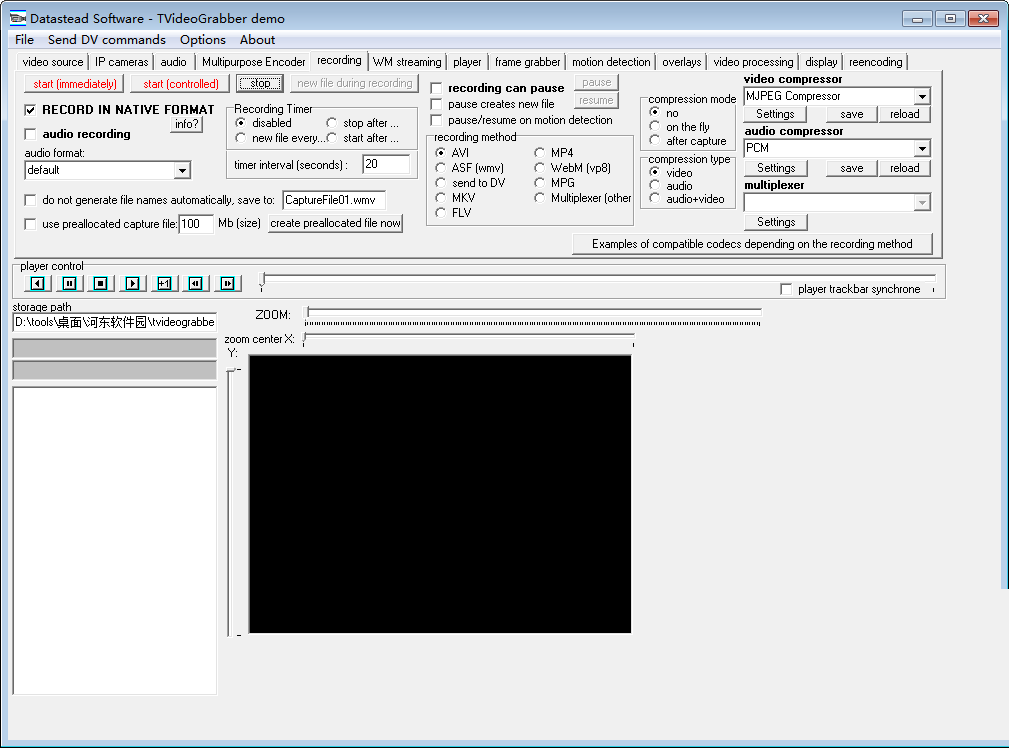Screen dimensions: 1009x748
Task: Open video compressor Settings button
Action: [775, 114]
